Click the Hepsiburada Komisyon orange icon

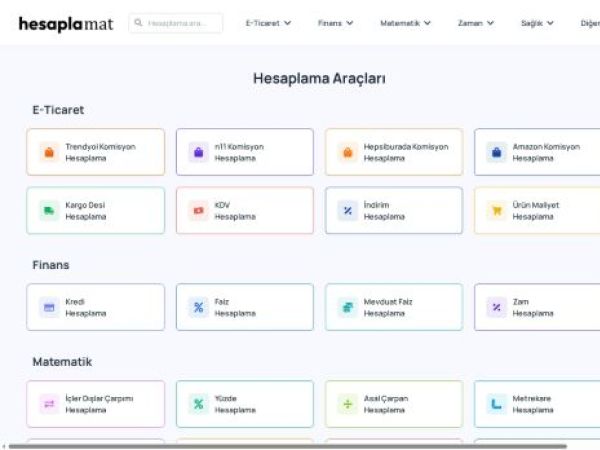point(347,152)
